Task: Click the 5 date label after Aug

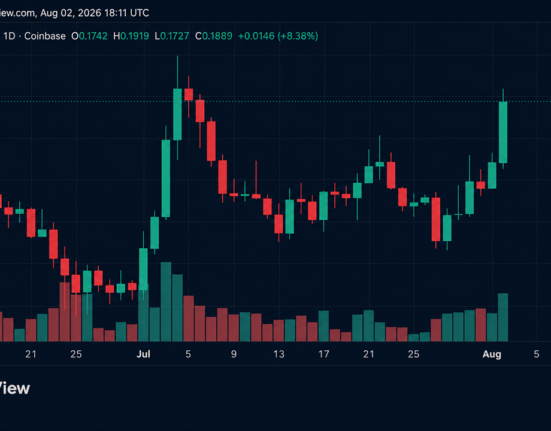Action: (536, 354)
